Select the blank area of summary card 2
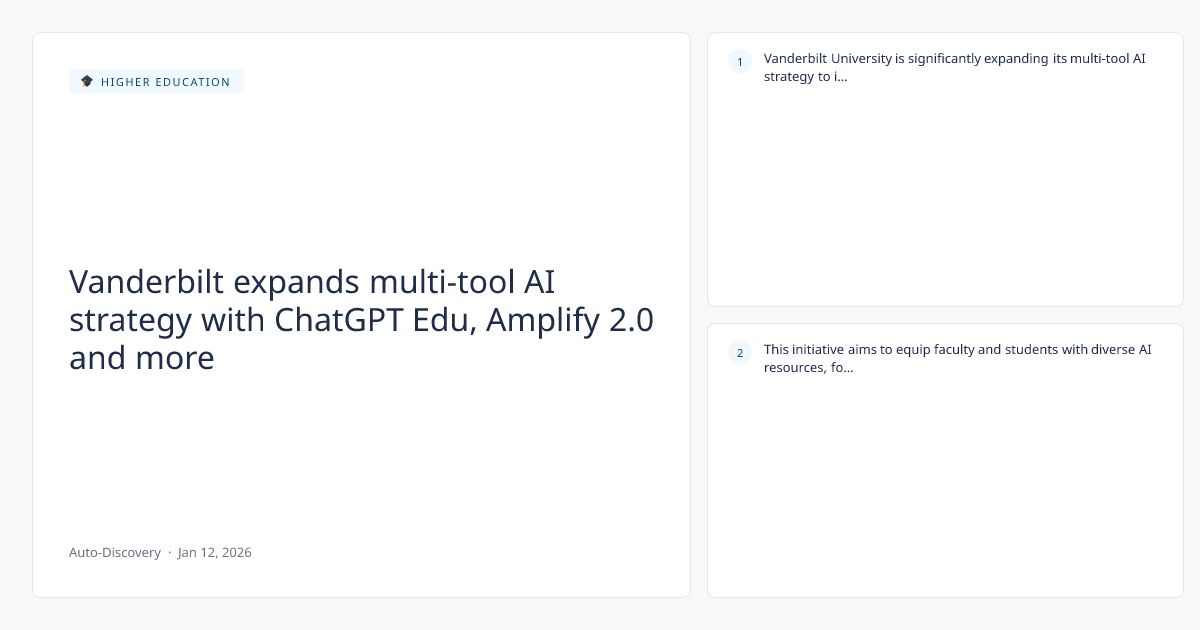The height and width of the screenshot is (630, 1200). (945, 490)
